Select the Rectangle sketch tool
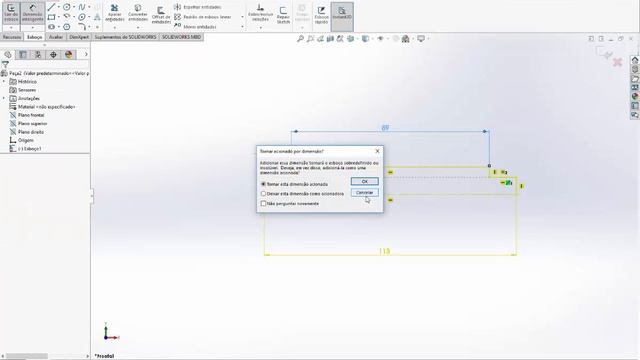 [51, 17]
